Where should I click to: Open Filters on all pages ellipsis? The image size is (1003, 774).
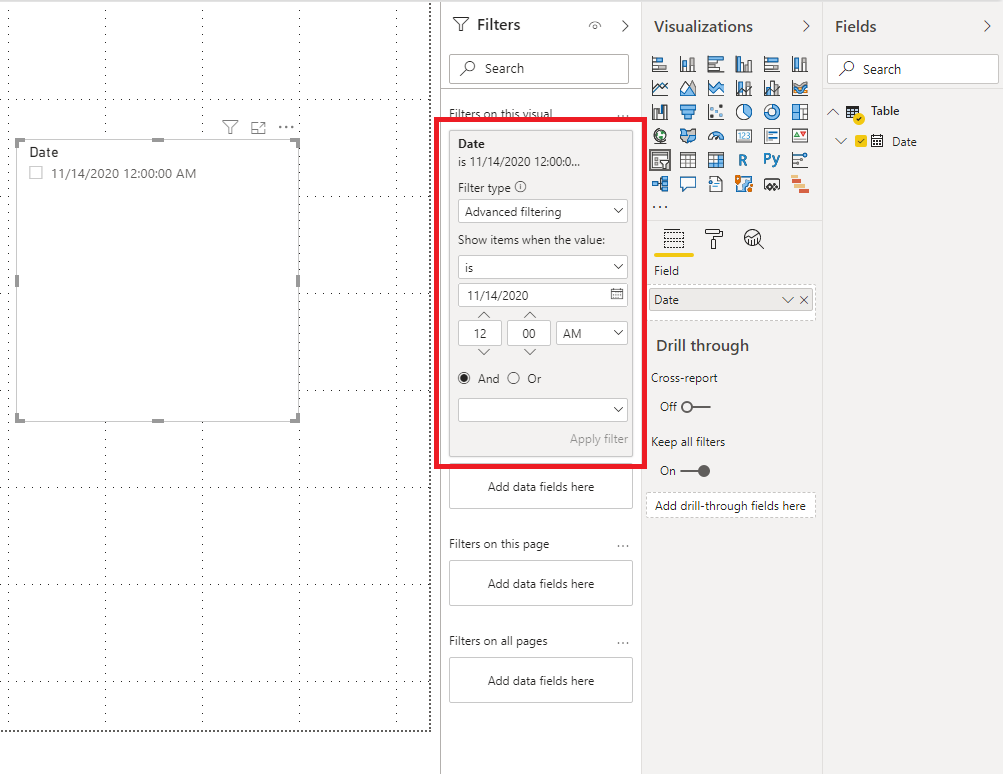tap(623, 642)
